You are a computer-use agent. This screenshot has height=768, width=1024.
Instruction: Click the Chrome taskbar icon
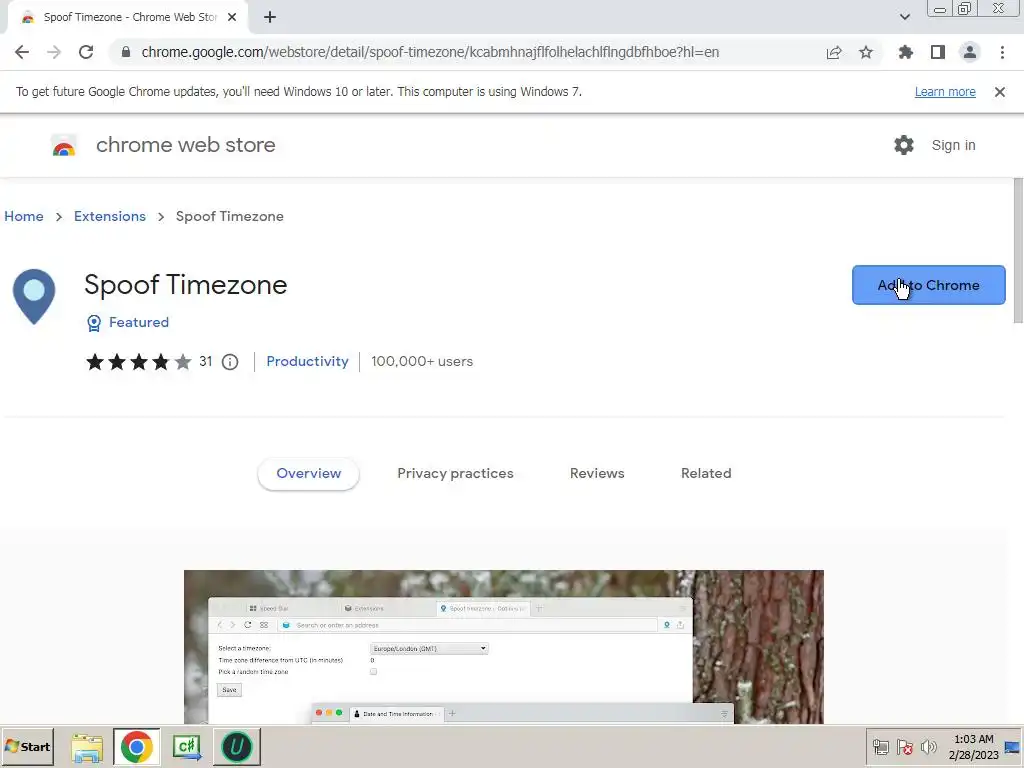(x=136, y=747)
